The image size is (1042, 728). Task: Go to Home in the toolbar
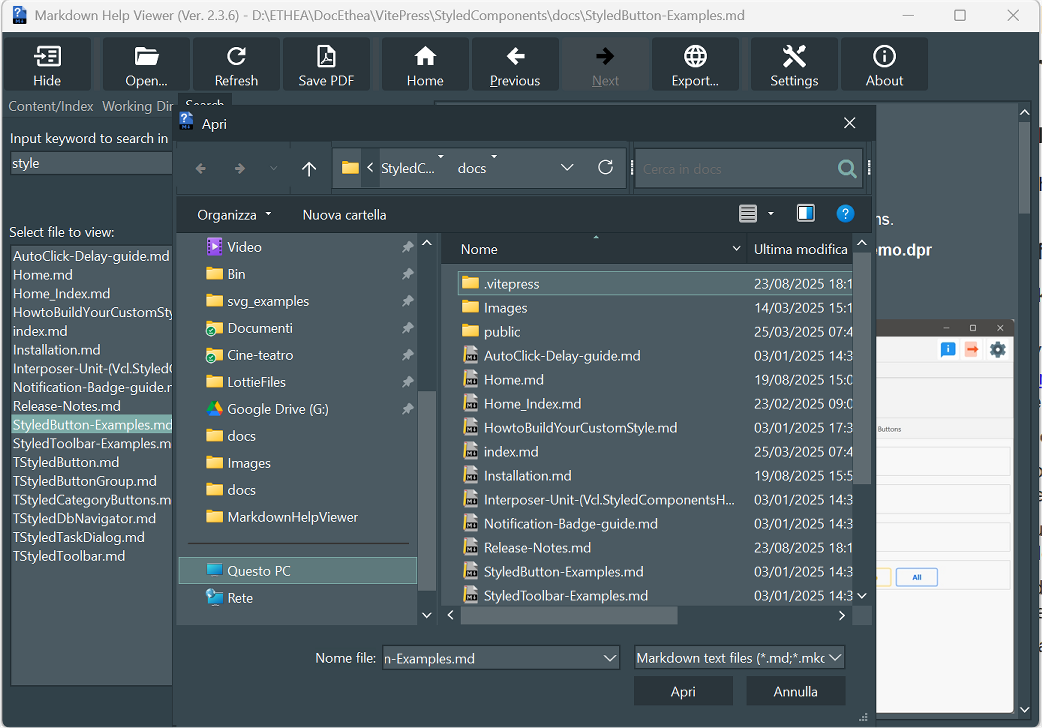(x=425, y=65)
